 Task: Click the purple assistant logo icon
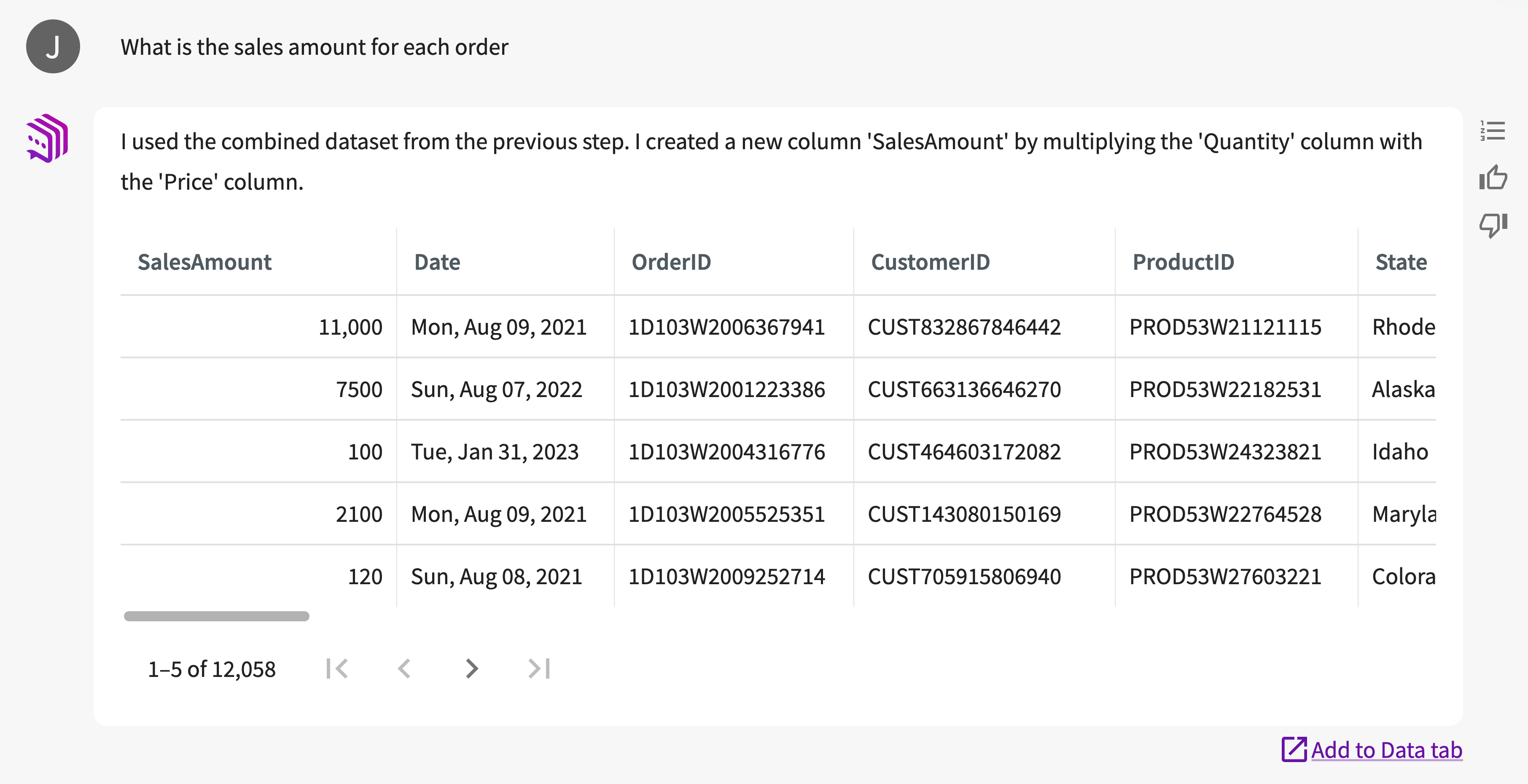(48, 139)
